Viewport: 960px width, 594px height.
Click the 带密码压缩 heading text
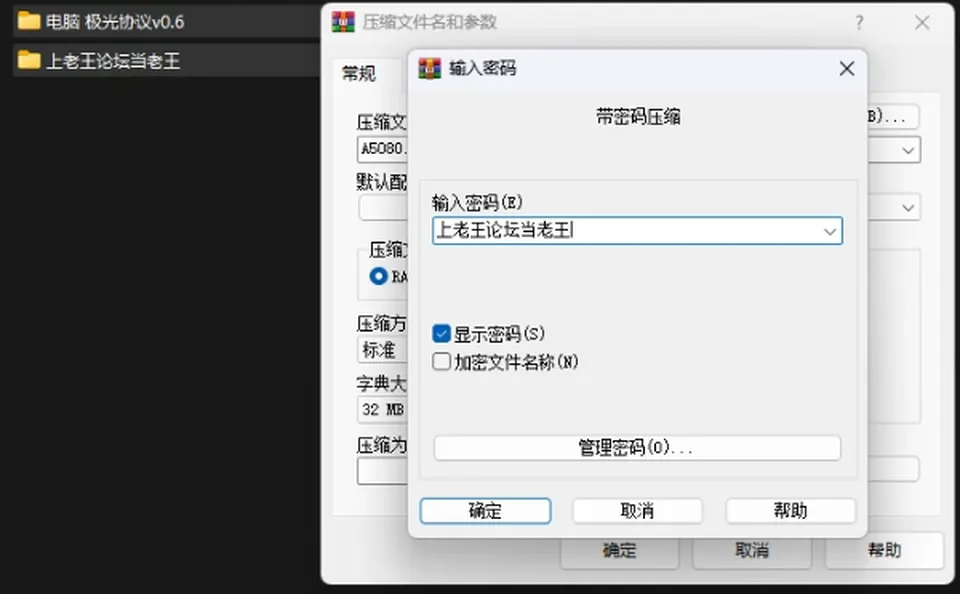coord(638,116)
